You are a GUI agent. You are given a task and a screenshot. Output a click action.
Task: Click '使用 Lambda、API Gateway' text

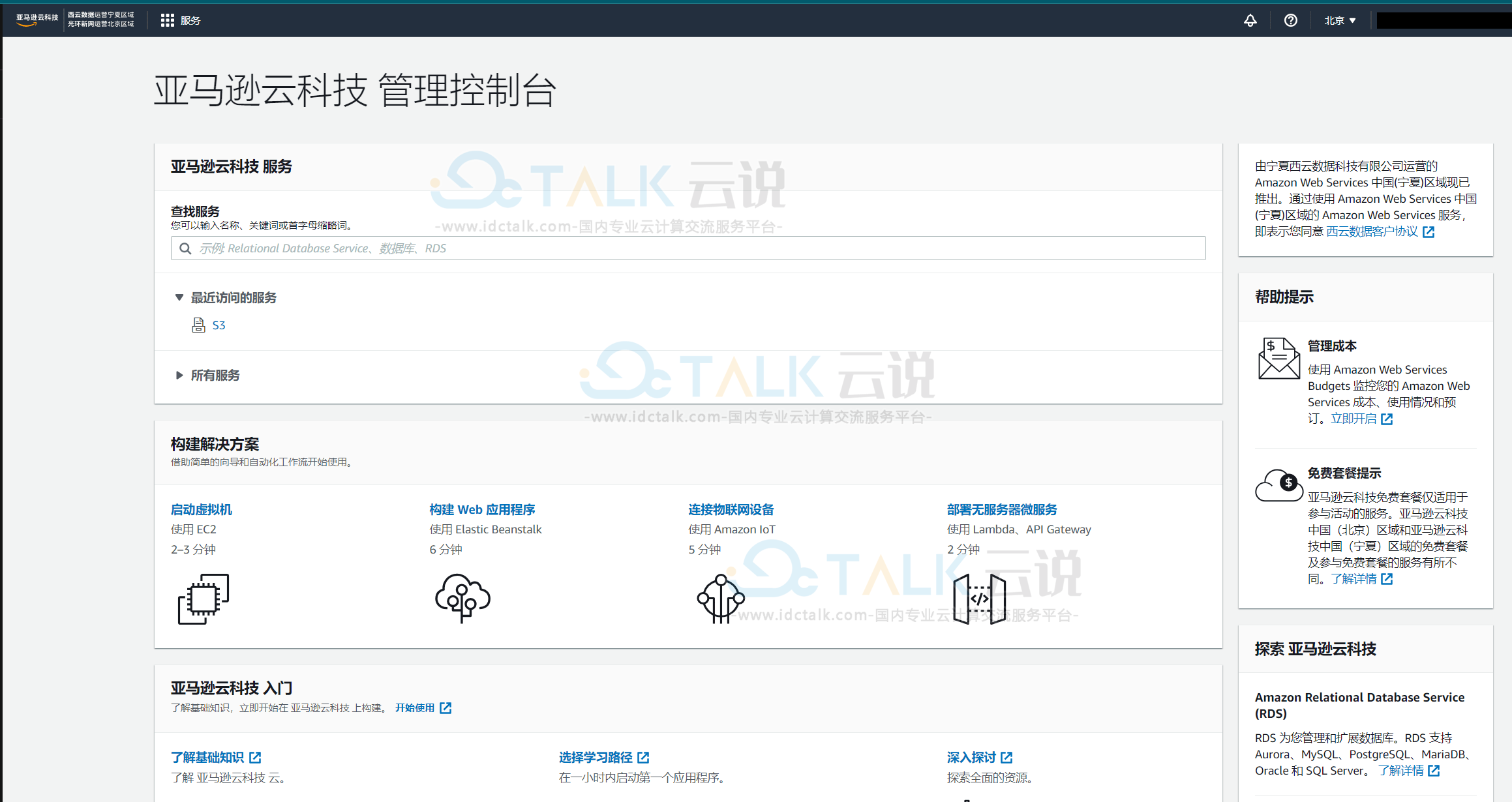click(x=1020, y=529)
